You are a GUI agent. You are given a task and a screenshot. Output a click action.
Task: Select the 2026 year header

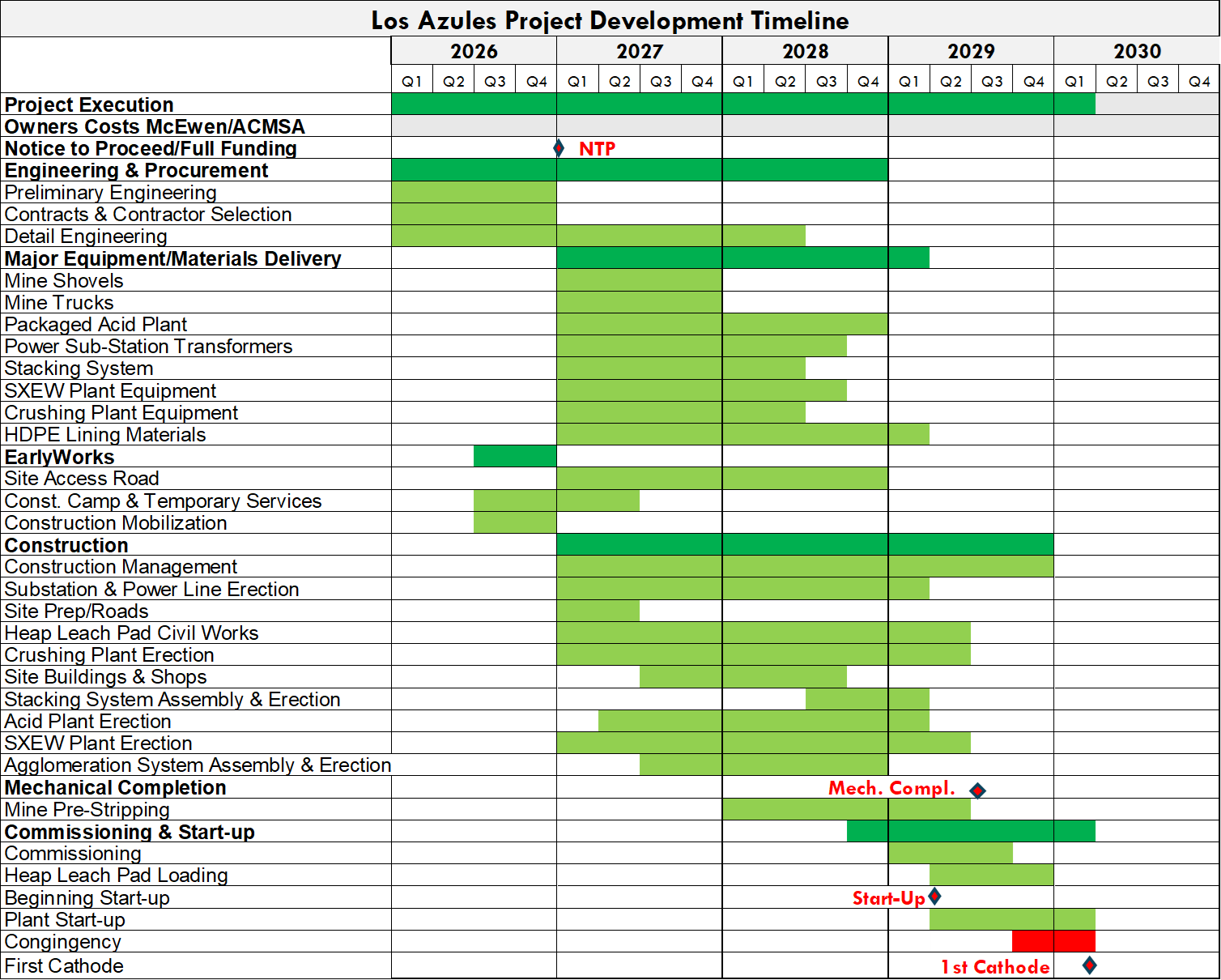pyautogui.click(x=474, y=50)
